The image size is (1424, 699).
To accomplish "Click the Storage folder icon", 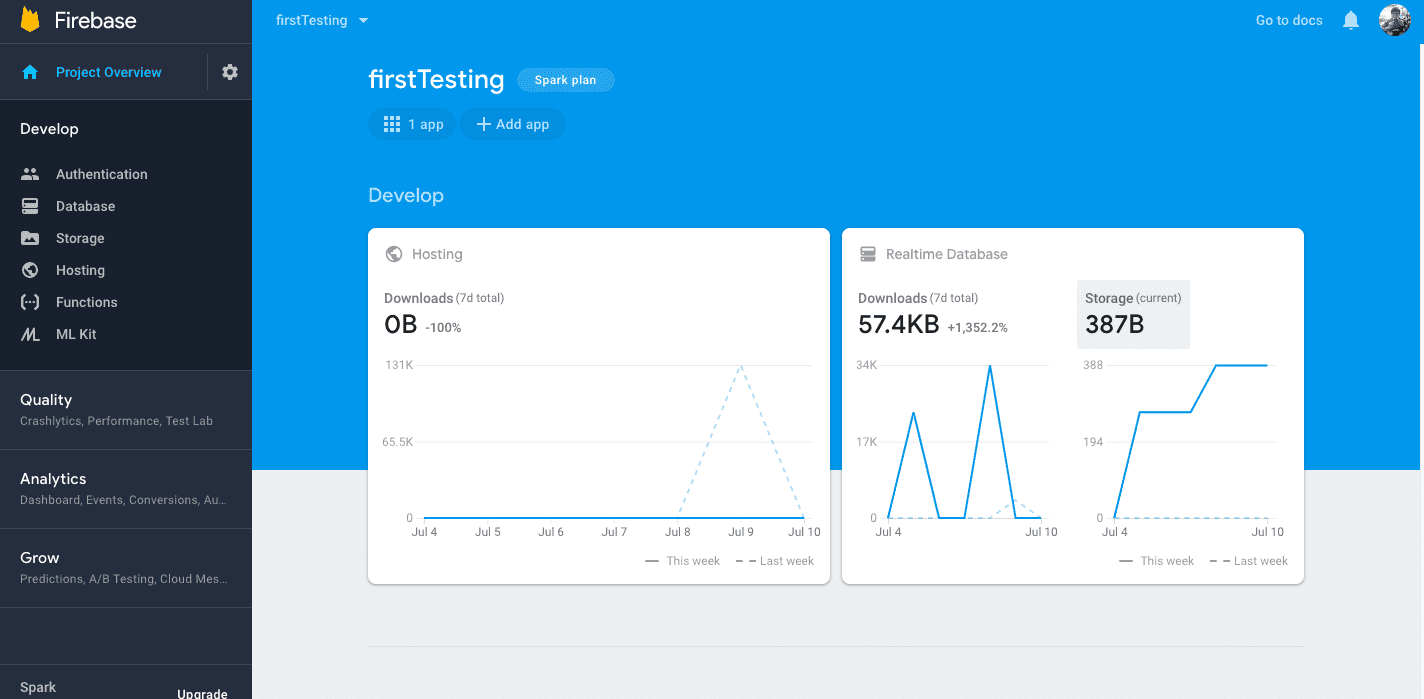I will [30, 238].
